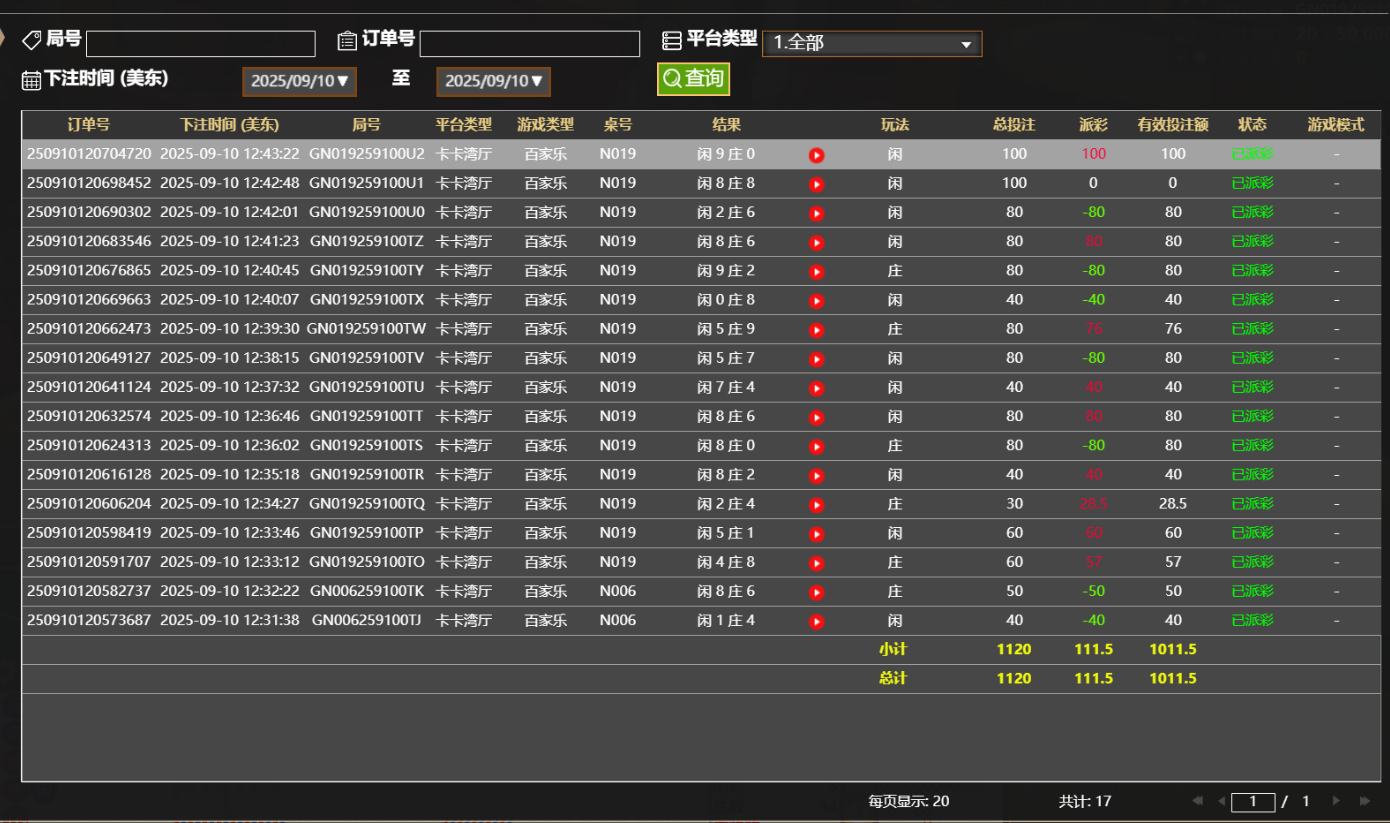Play replay for round GN006259100TK
This screenshot has height=823, width=1390.
[816, 592]
